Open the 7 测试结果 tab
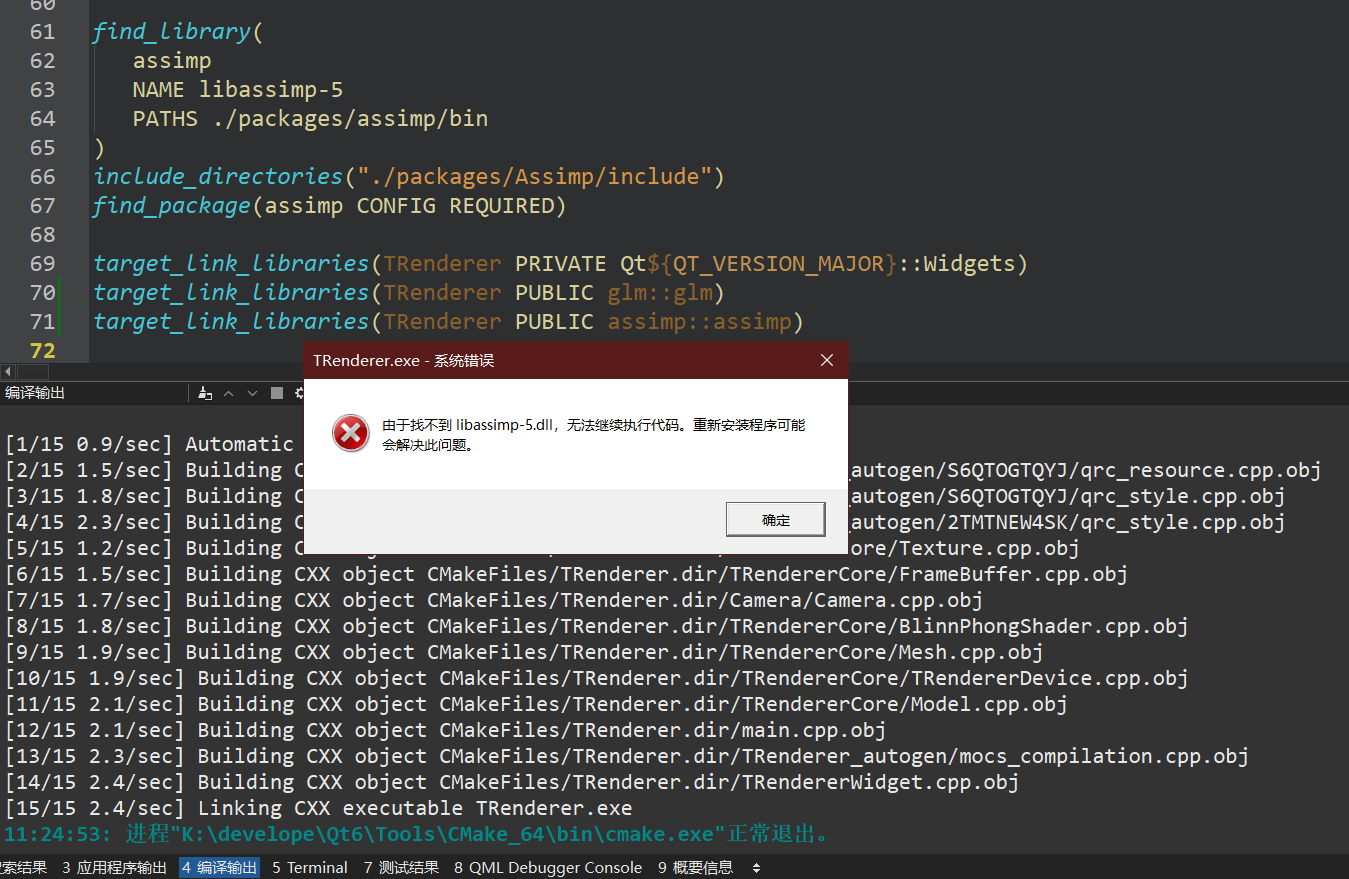 point(401,867)
